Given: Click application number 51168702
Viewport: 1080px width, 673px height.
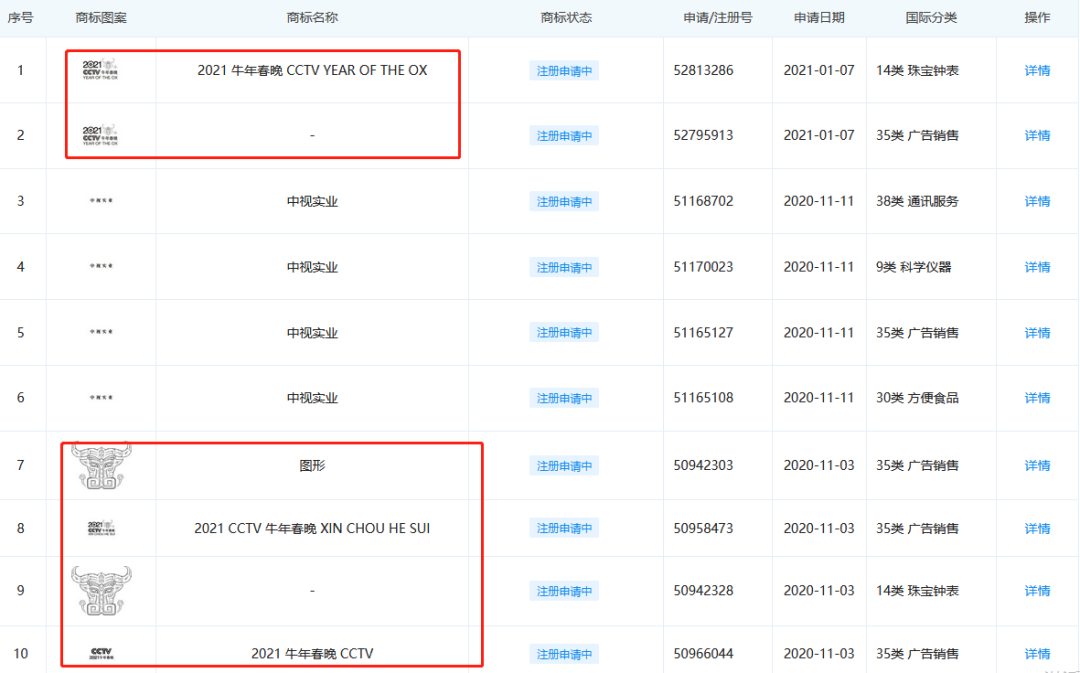Looking at the screenshot, I should 703,201.
